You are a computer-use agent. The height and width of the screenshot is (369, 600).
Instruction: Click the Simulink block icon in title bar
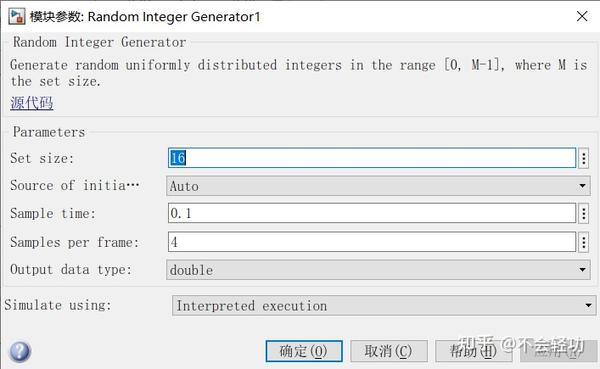[x=17, y=16]
